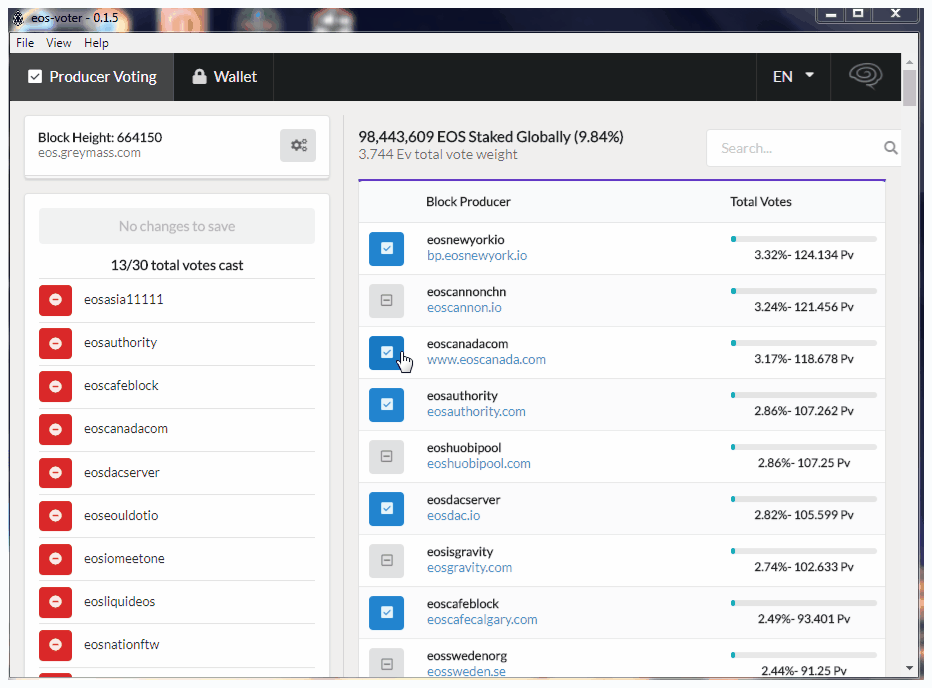This screenshot has width=932, height=688.
Task: Open the Help menu
Action: click(x=96, y=43)
